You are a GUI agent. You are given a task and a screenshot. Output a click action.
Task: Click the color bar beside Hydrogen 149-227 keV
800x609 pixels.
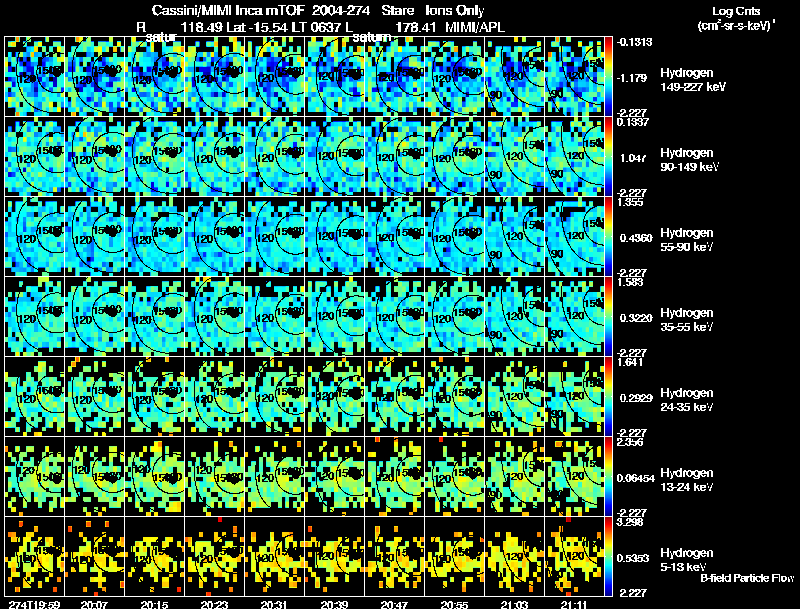pyautogui.click(x=608, y=77)
